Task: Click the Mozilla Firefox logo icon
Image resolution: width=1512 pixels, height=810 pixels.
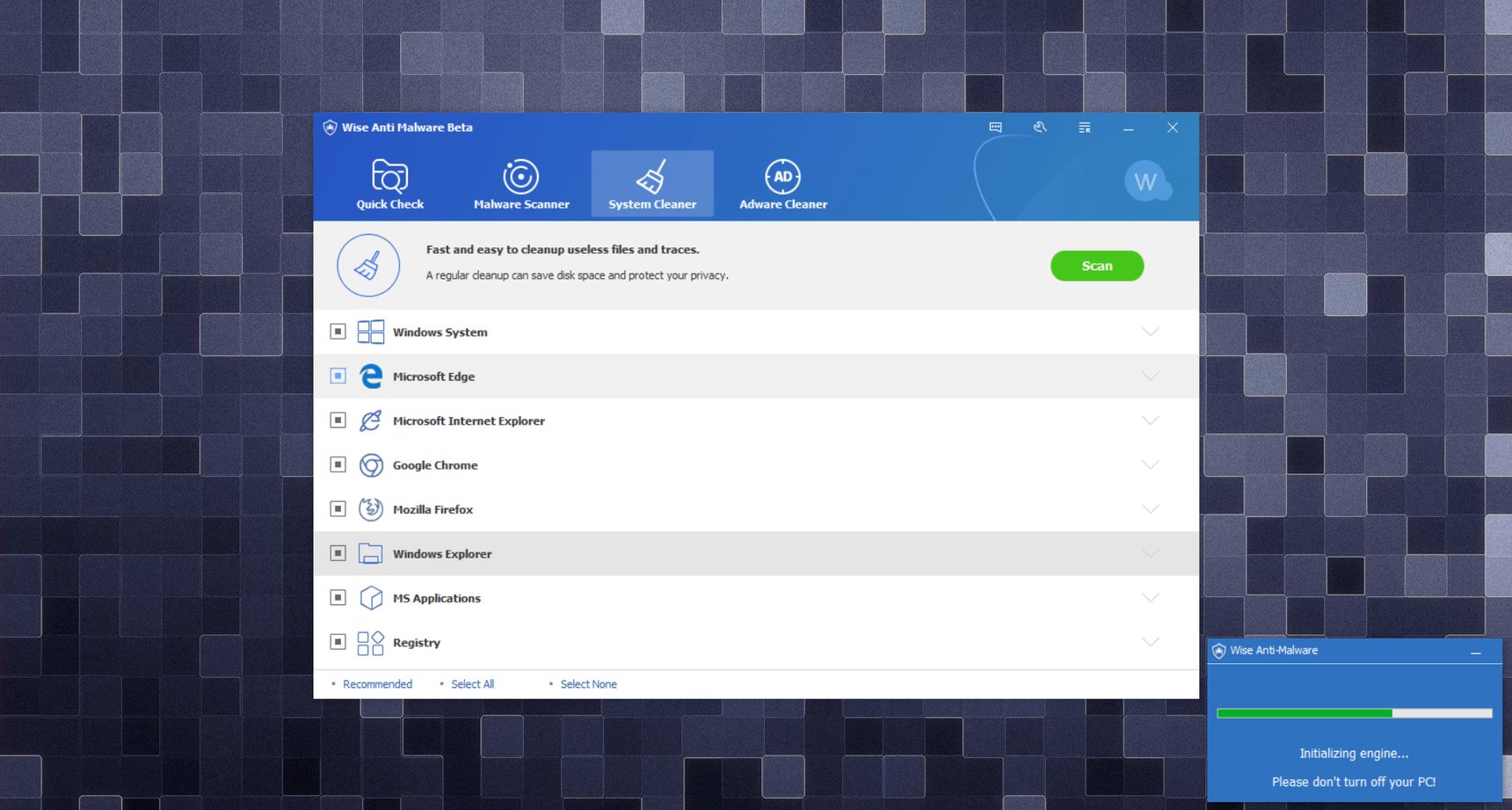Action: [371, 509]
